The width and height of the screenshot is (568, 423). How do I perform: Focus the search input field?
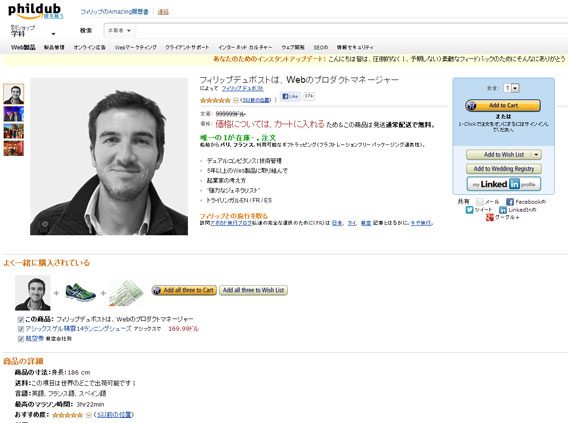point(351,30)
